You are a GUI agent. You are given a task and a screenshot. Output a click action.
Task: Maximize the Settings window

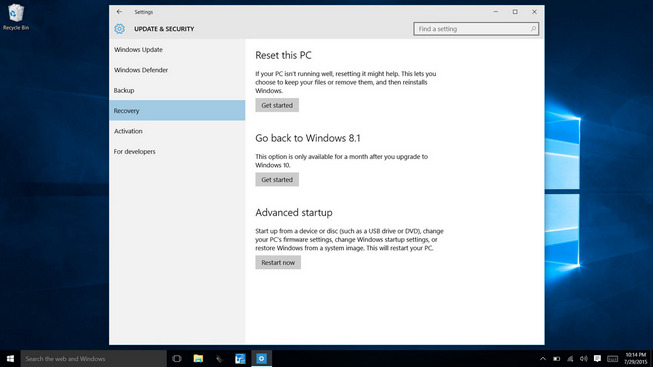(x=515, y=12)
